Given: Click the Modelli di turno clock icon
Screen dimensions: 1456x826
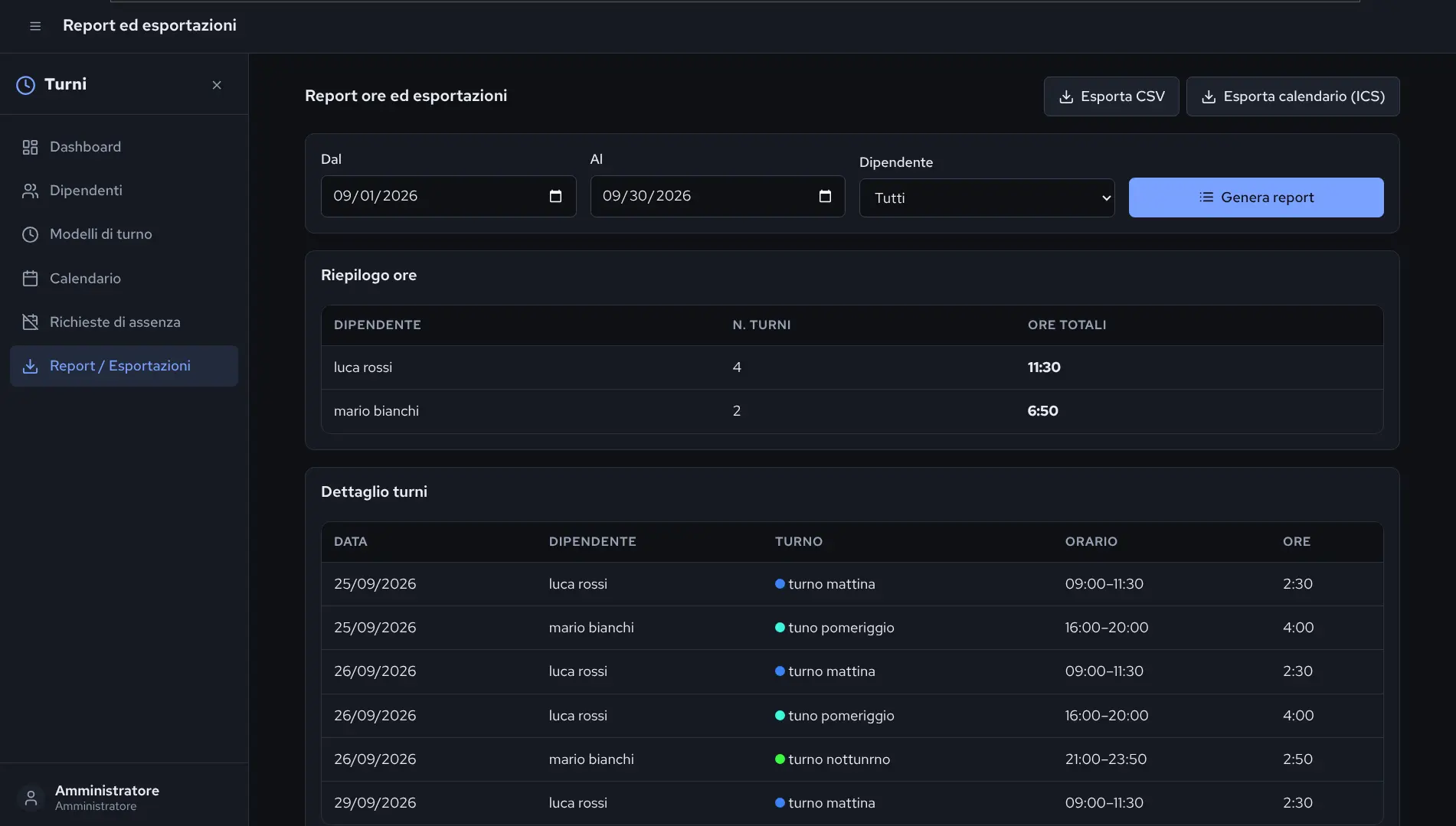Looking at the screenshot, I should tap(30, 234).
